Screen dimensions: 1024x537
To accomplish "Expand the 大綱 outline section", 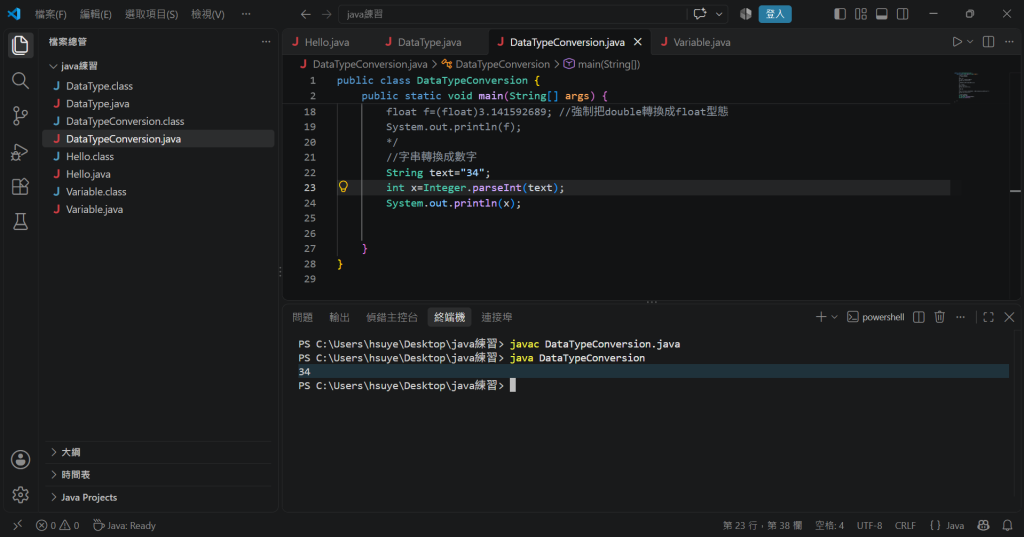I will [159, 452].
